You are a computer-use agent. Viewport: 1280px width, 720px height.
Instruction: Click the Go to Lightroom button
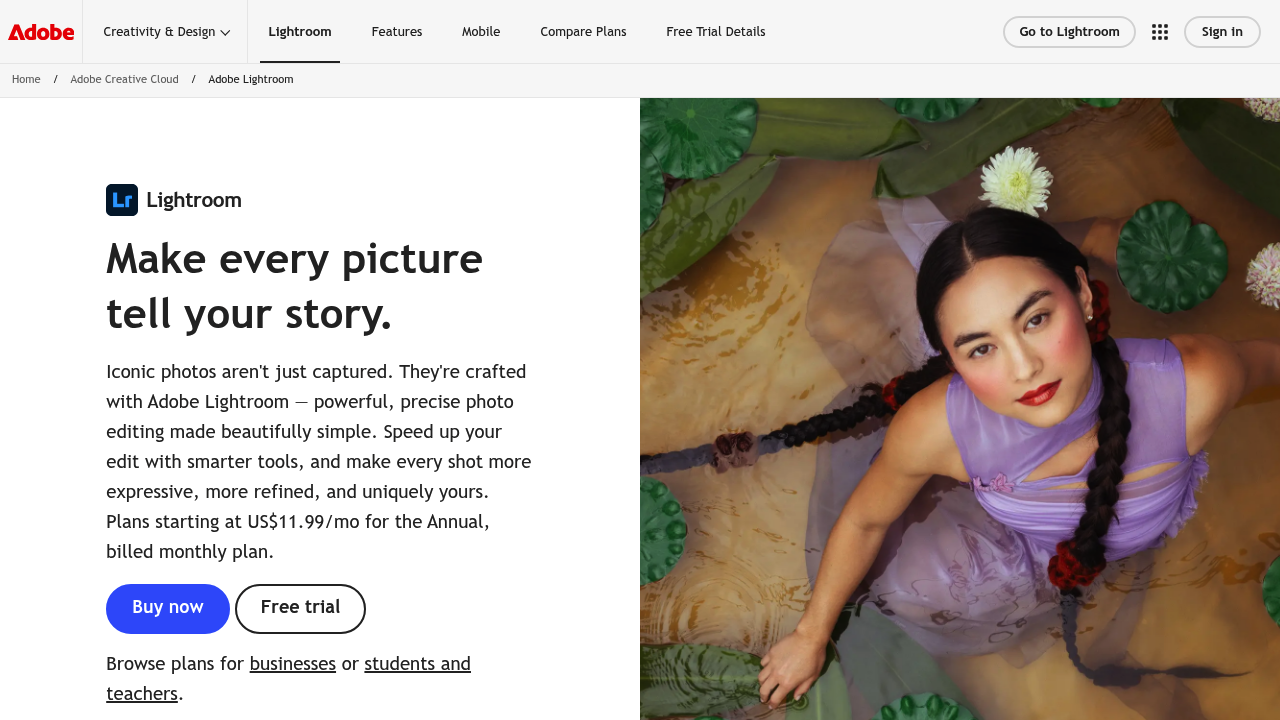click(x=1069, y=32)
